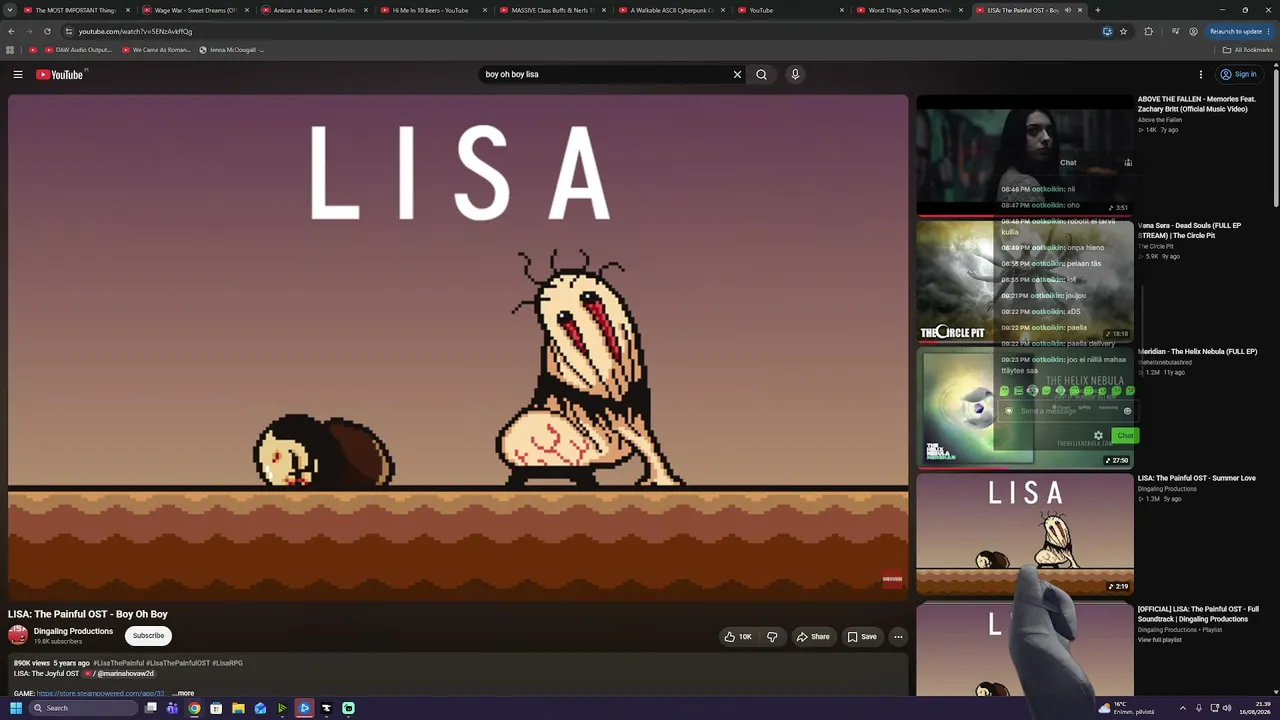Clear the YouTube search query with X
Image resolution: width=1280 pixels, height=720 pixels.
[738, 74]
